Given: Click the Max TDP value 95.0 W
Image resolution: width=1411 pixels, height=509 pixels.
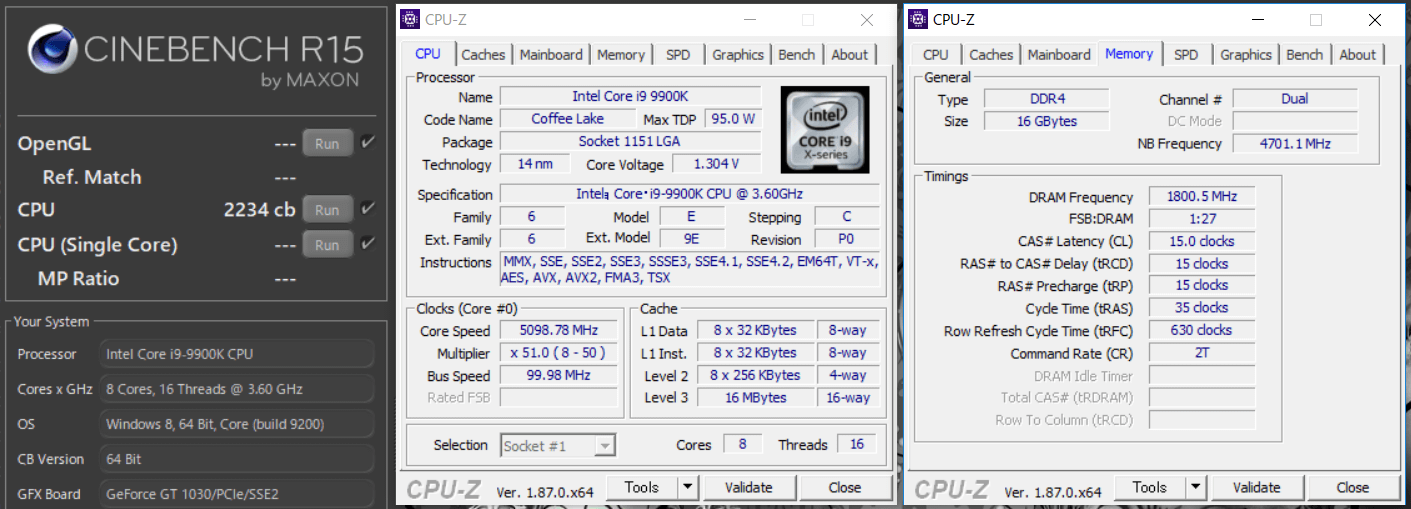Looking at the screenshot, I should click(733, 119).
